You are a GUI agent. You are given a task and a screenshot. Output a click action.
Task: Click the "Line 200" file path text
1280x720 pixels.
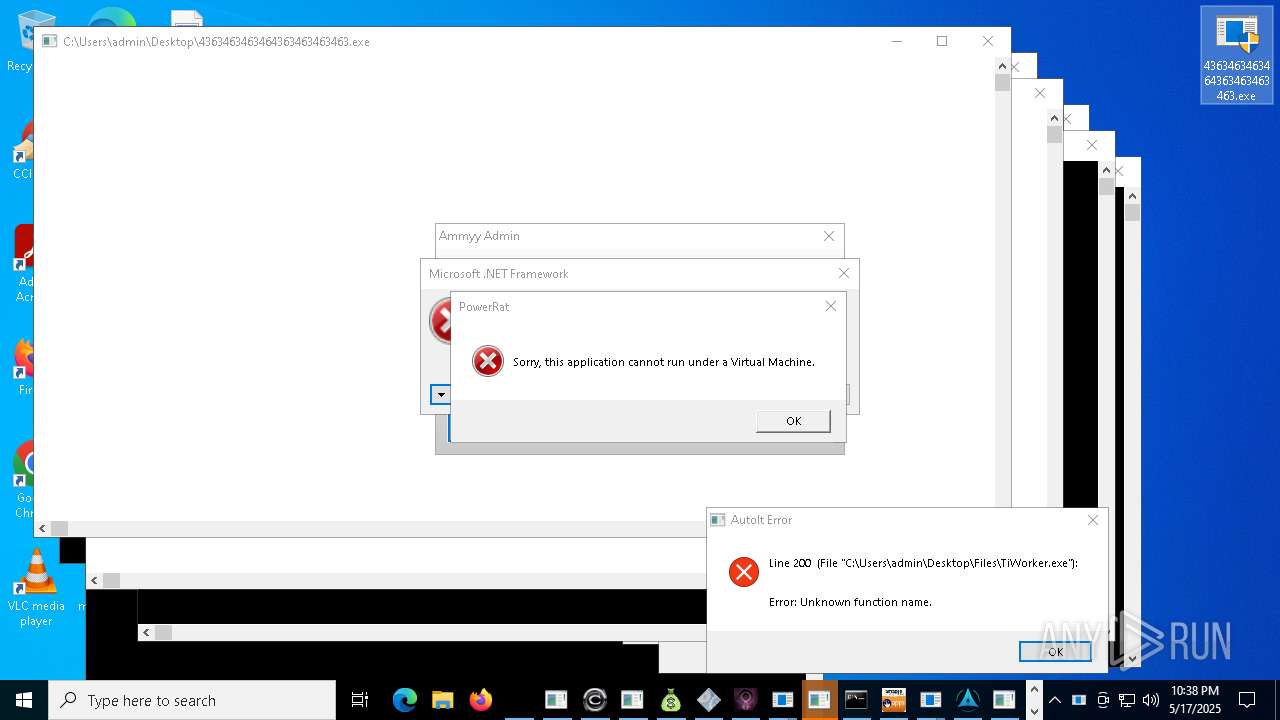(923, 563)
